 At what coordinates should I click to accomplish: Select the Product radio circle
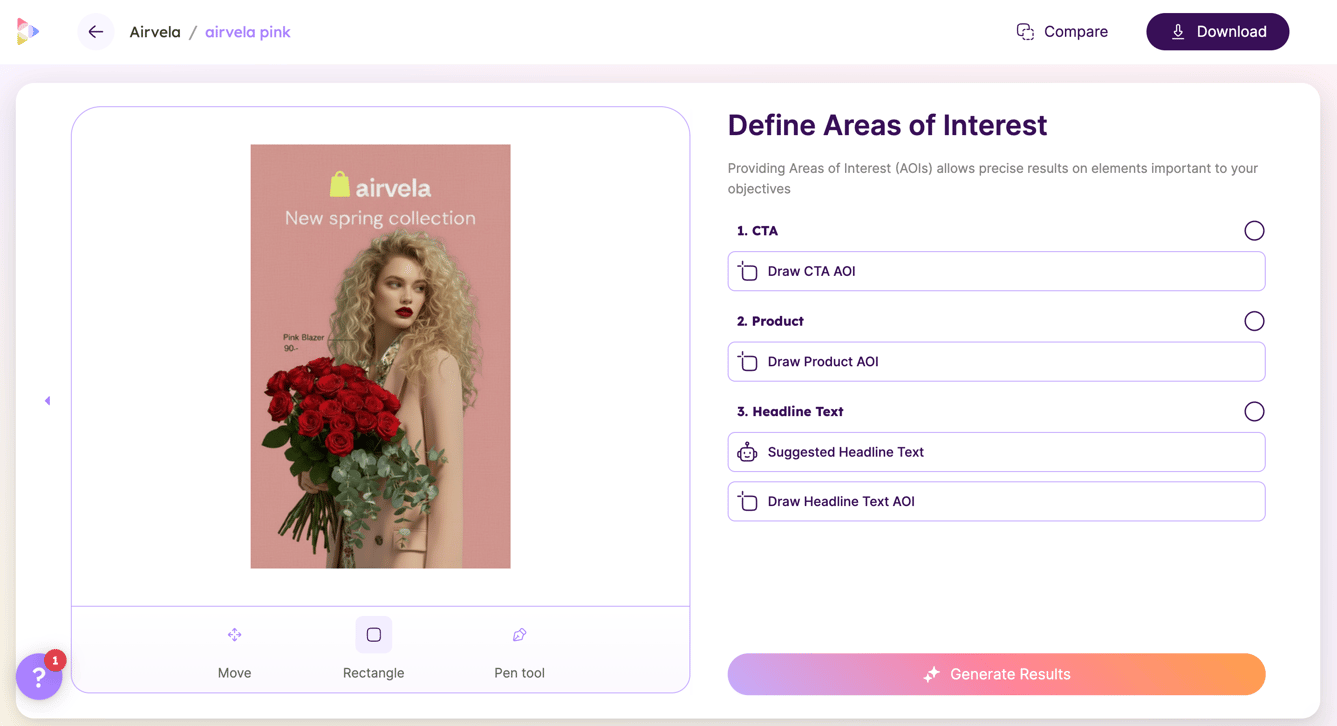click(x=1254, y=321)
